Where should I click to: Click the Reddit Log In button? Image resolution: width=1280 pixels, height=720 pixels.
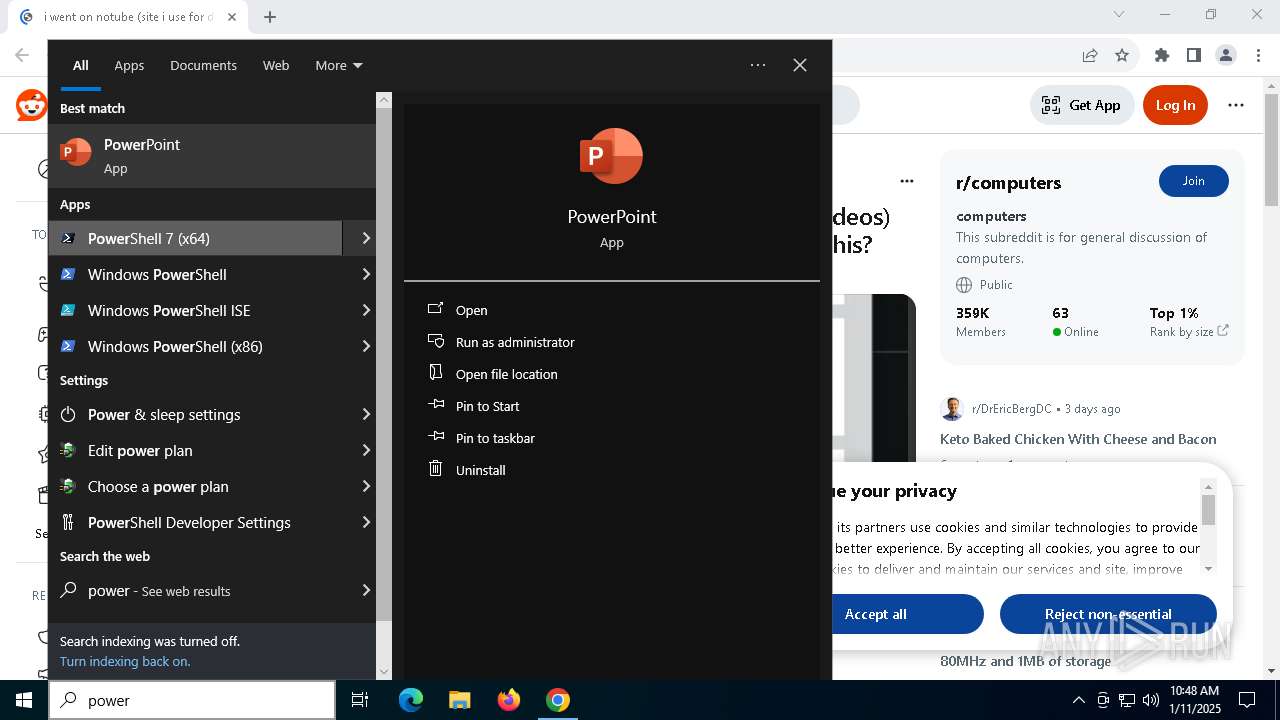click(1175, 105)
